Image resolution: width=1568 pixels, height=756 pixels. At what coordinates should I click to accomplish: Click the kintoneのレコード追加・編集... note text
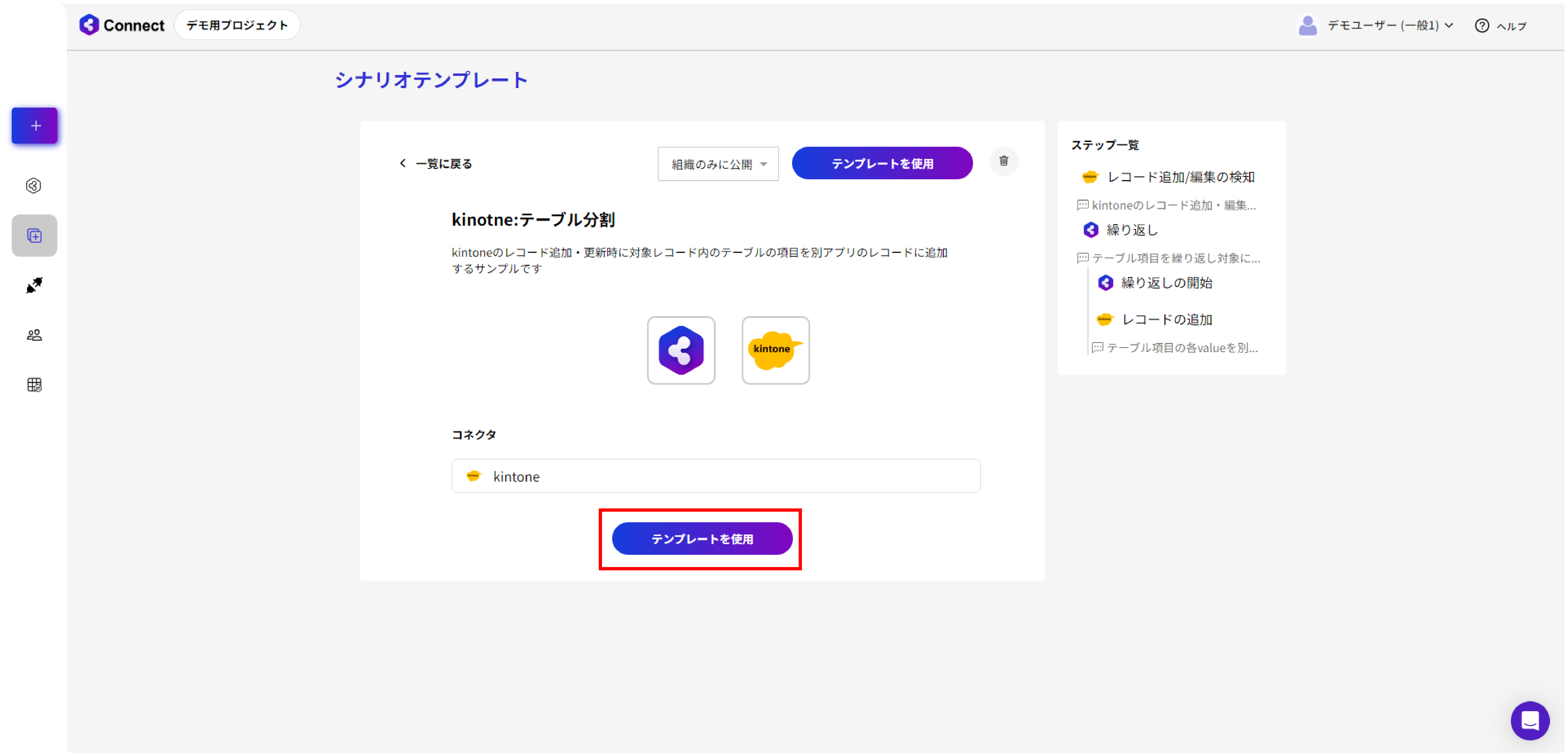point(1174,206)
